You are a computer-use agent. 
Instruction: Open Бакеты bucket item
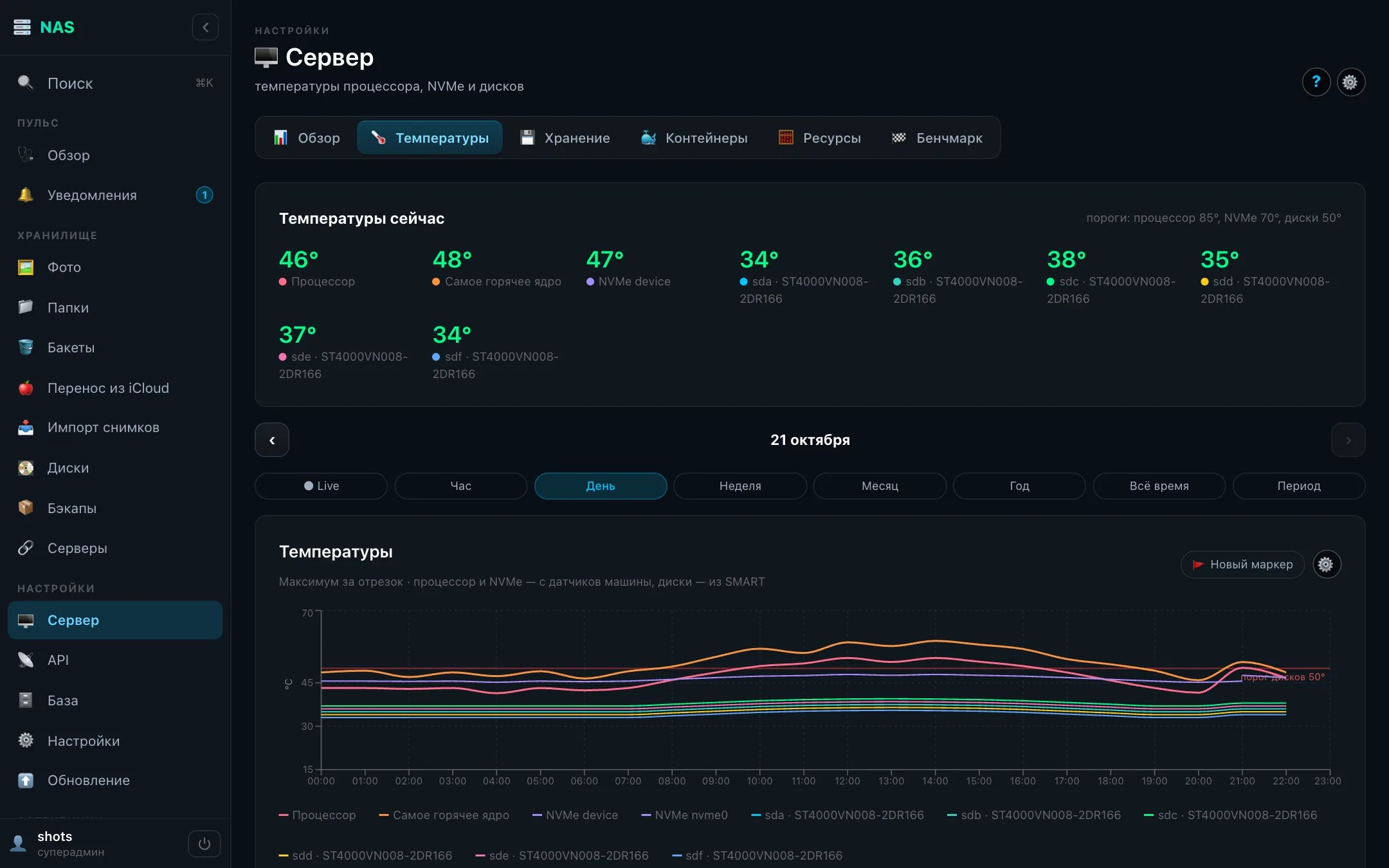(x=115, y=347)
